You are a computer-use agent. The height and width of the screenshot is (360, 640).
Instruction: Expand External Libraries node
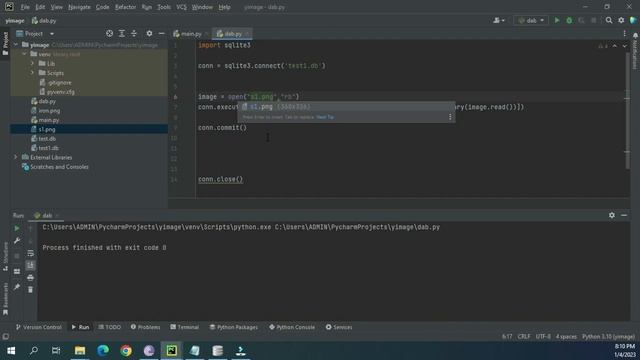coord(16,157)
